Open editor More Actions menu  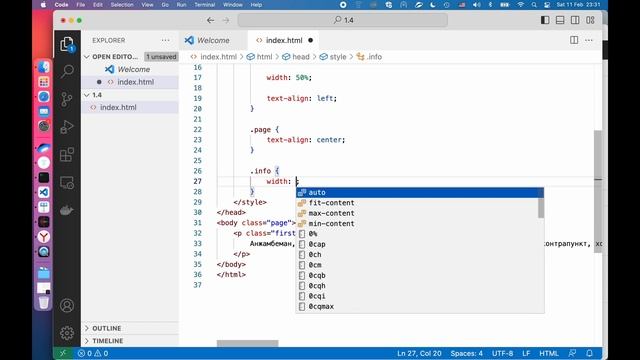(x=589, y=40)
